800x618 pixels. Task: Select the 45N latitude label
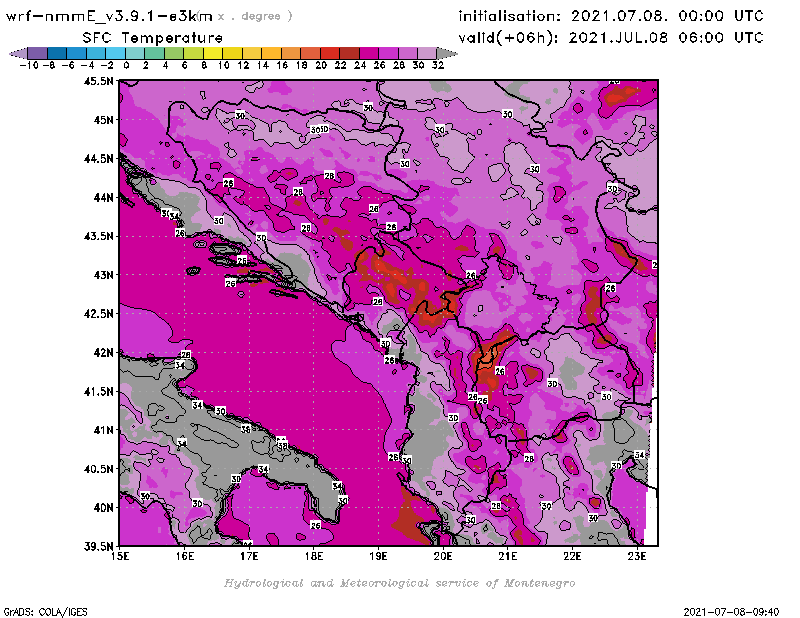coord(103,120)
